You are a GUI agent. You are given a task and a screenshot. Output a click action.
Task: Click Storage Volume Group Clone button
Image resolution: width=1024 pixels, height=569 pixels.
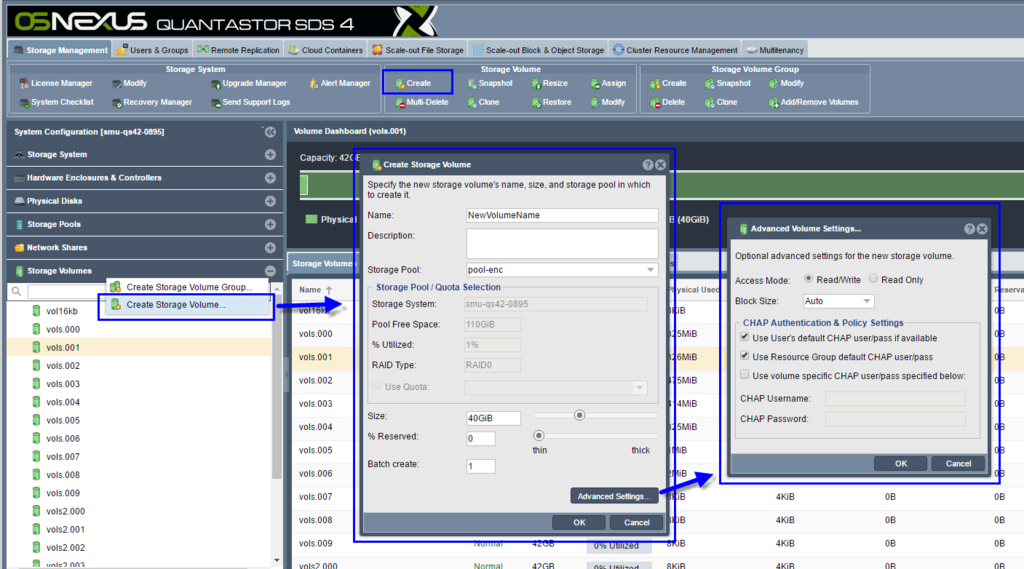pyautogui.click(x=721, y=103)
